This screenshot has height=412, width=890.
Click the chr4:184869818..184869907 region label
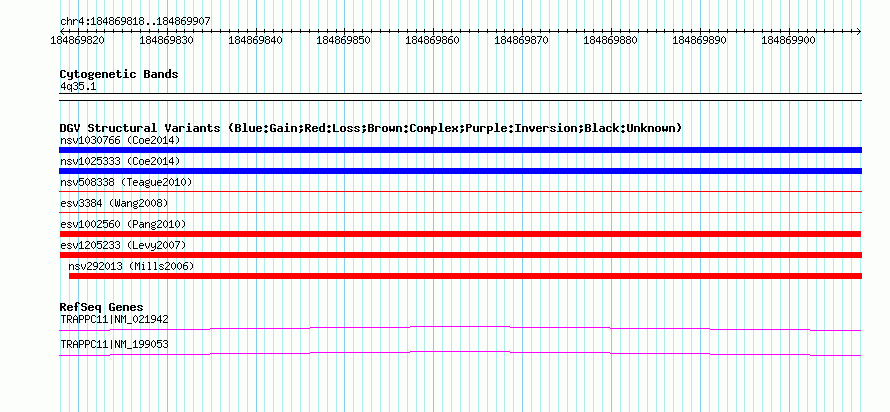[x=135, y=21]
